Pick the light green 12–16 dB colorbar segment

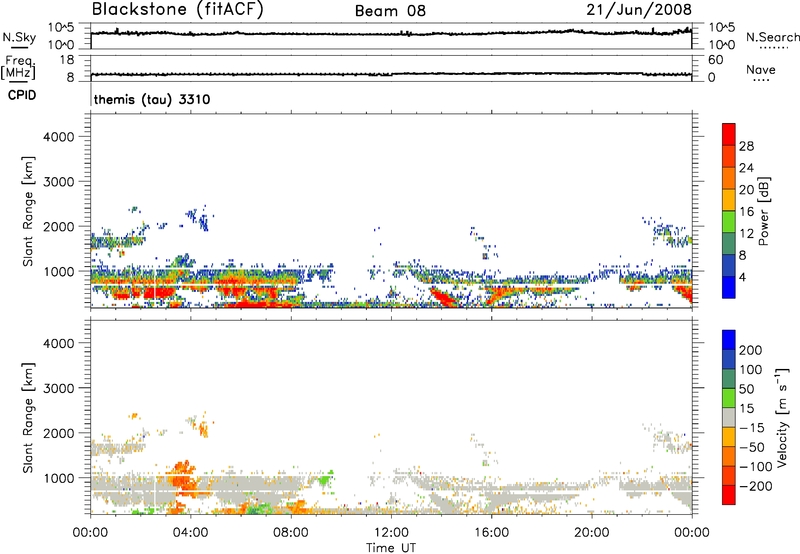coord(729,222)
